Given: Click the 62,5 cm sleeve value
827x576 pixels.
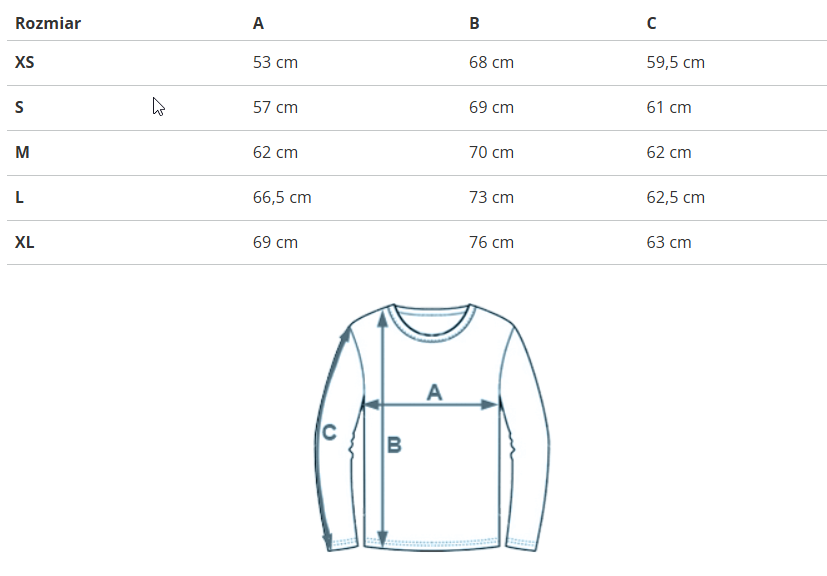Looking at the screenshot, I should [x=675, y=197].
